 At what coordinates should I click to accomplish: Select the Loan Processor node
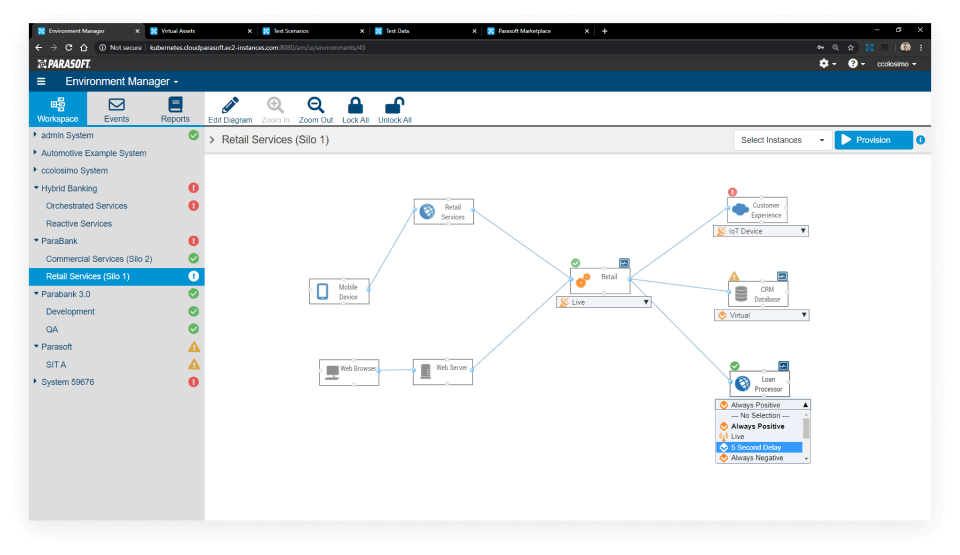pos(760,383)
